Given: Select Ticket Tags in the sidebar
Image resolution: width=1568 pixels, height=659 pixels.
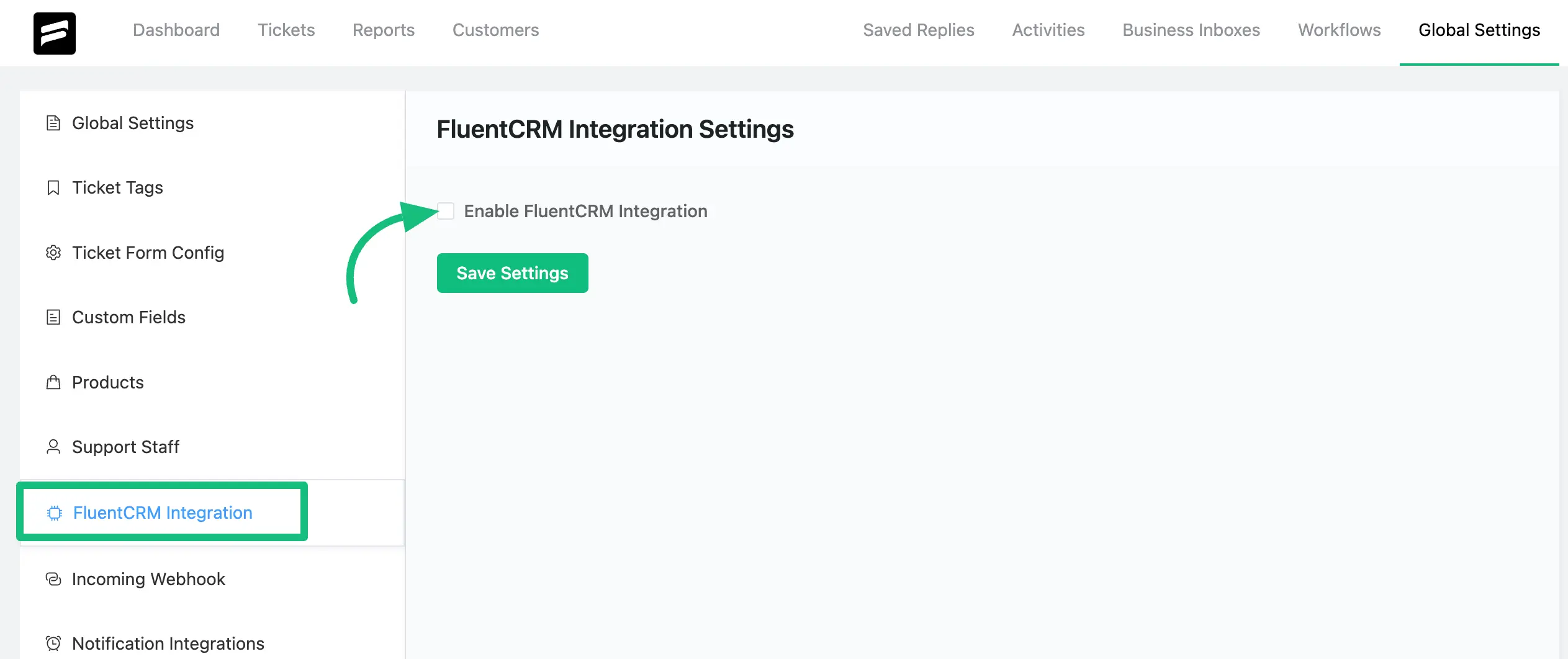Looking at the screenshot, I should pos(212,187).
